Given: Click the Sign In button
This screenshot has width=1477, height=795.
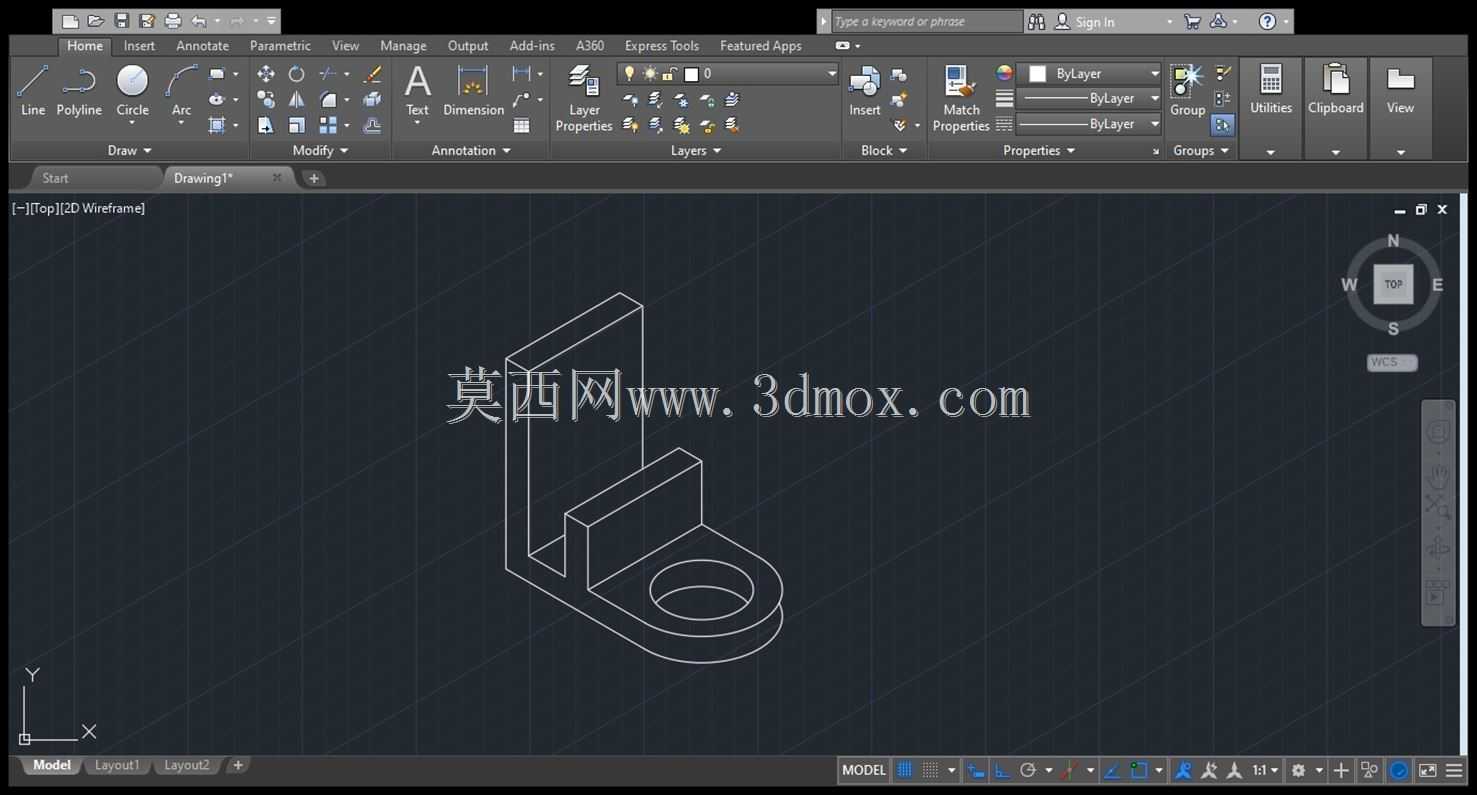Looking at the screenshot, I should [x=1085, y=21].
